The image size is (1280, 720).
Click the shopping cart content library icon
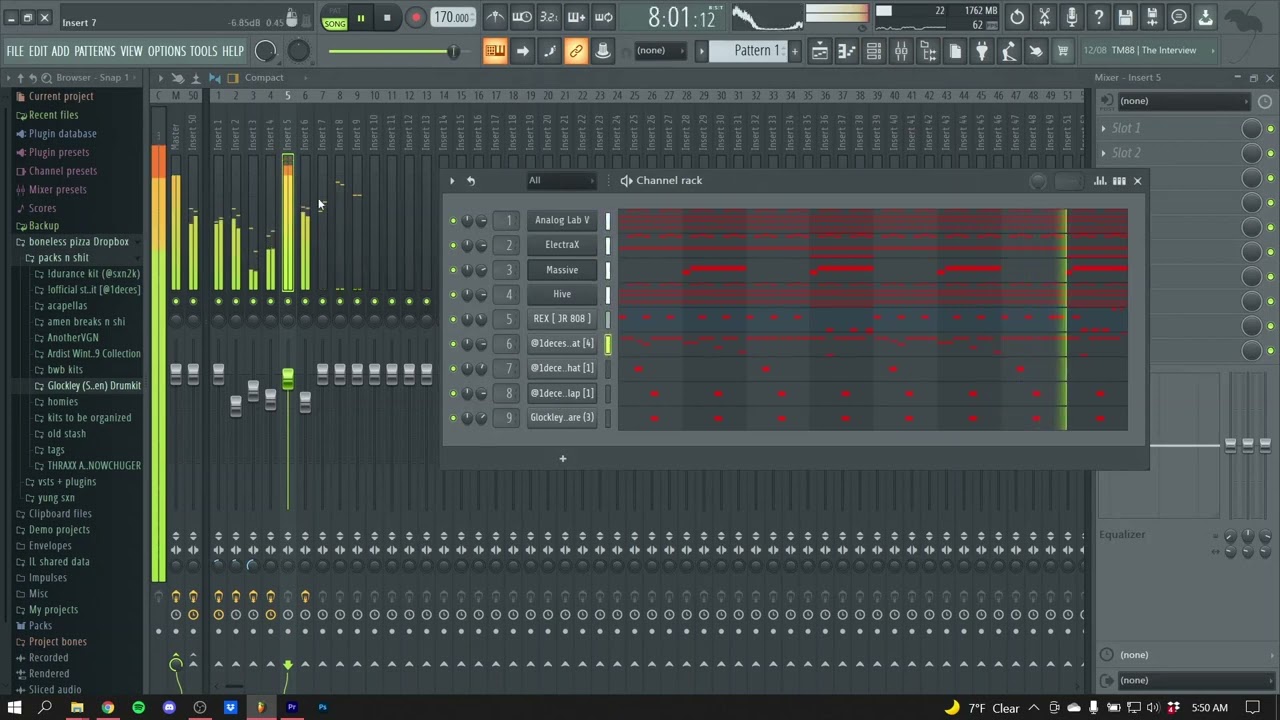pos(1063,51)
